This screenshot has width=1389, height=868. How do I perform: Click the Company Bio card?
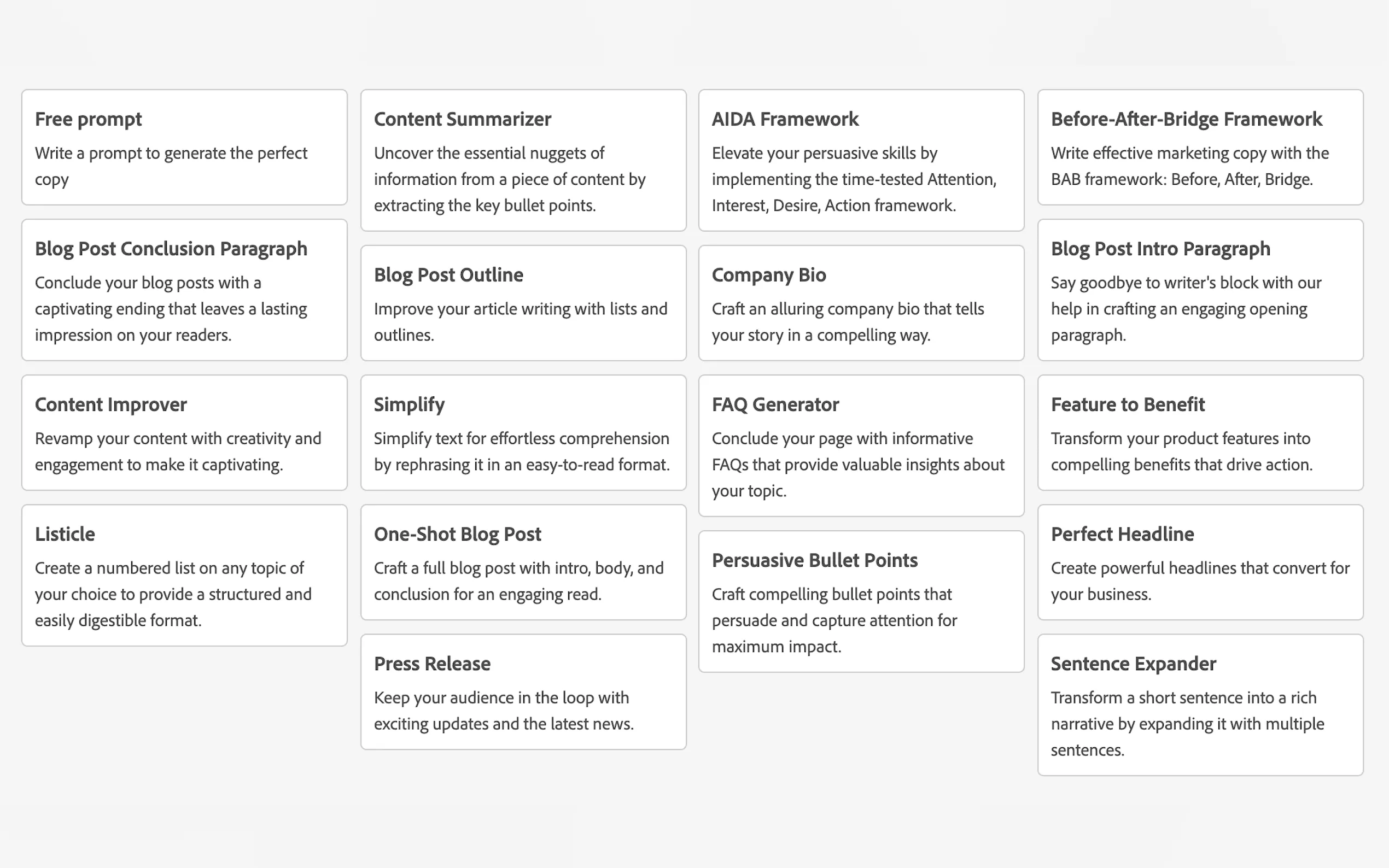pyautogui.click(x=861, y=302)
